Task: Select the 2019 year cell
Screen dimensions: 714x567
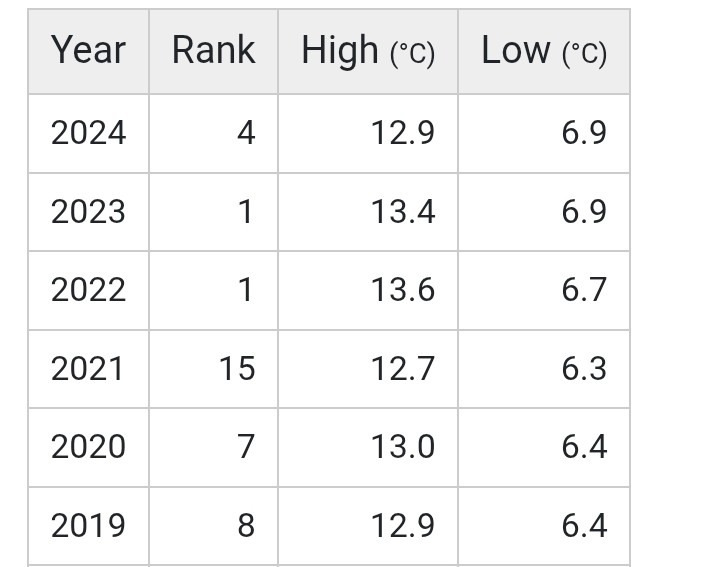Action: click(88, 526)
